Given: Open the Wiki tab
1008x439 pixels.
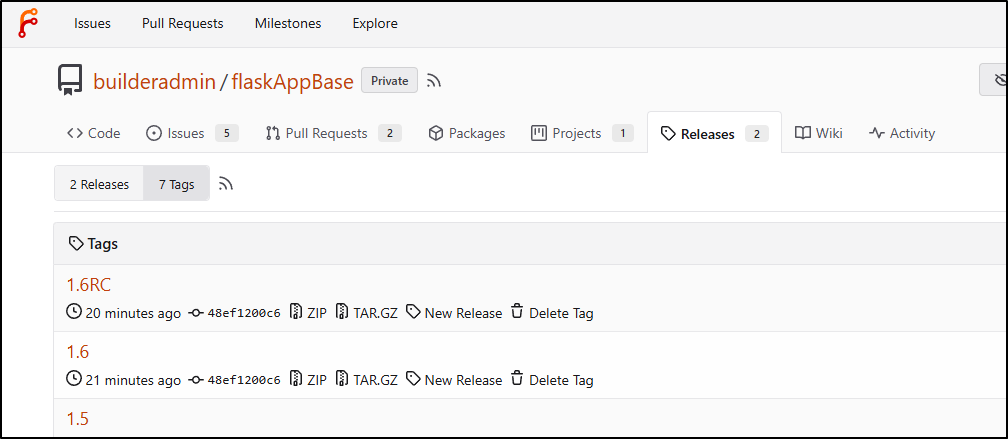Looking at the screenshot, I should 819,133.
